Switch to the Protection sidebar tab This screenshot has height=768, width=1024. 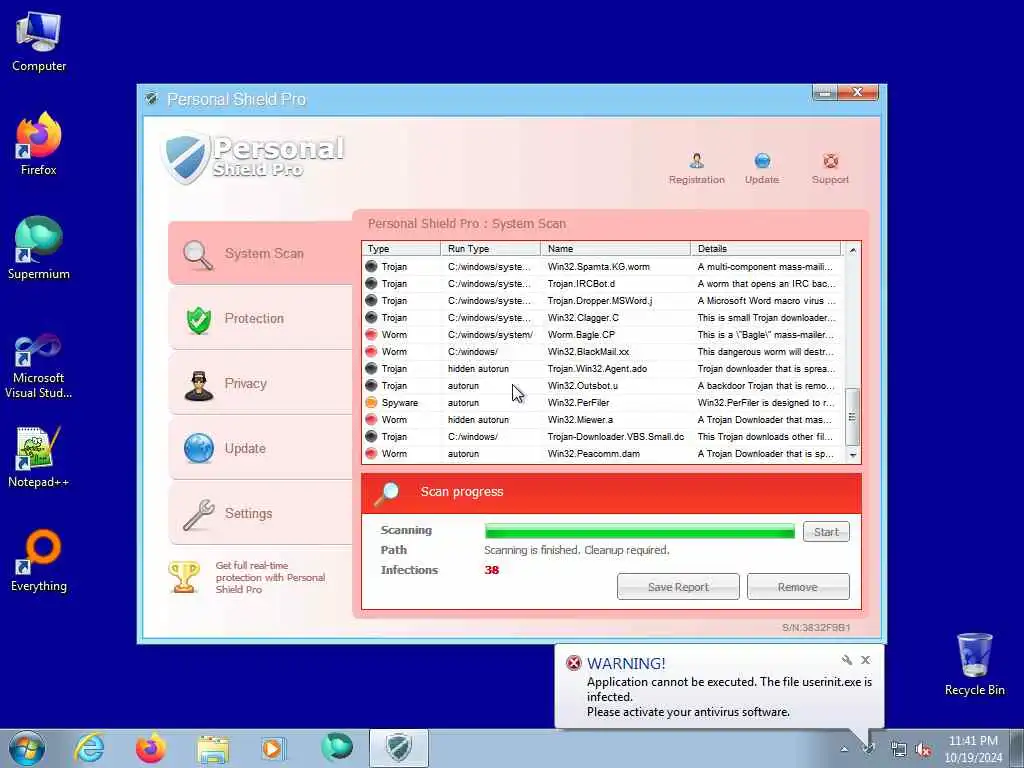(x=261, y=318)
